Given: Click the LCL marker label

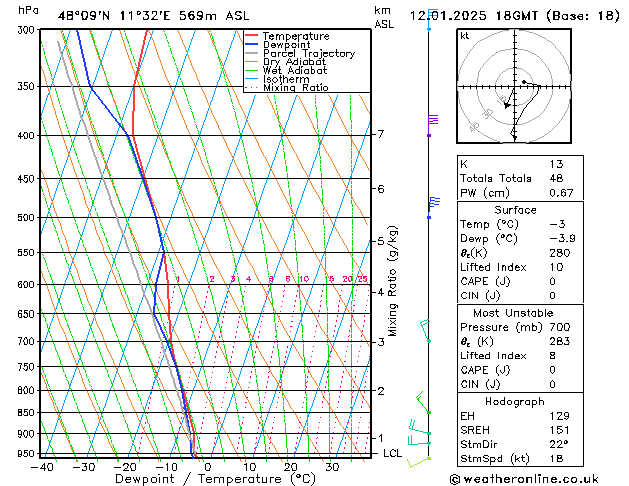Looking at the screenshot, I should [x=393, y=453].
